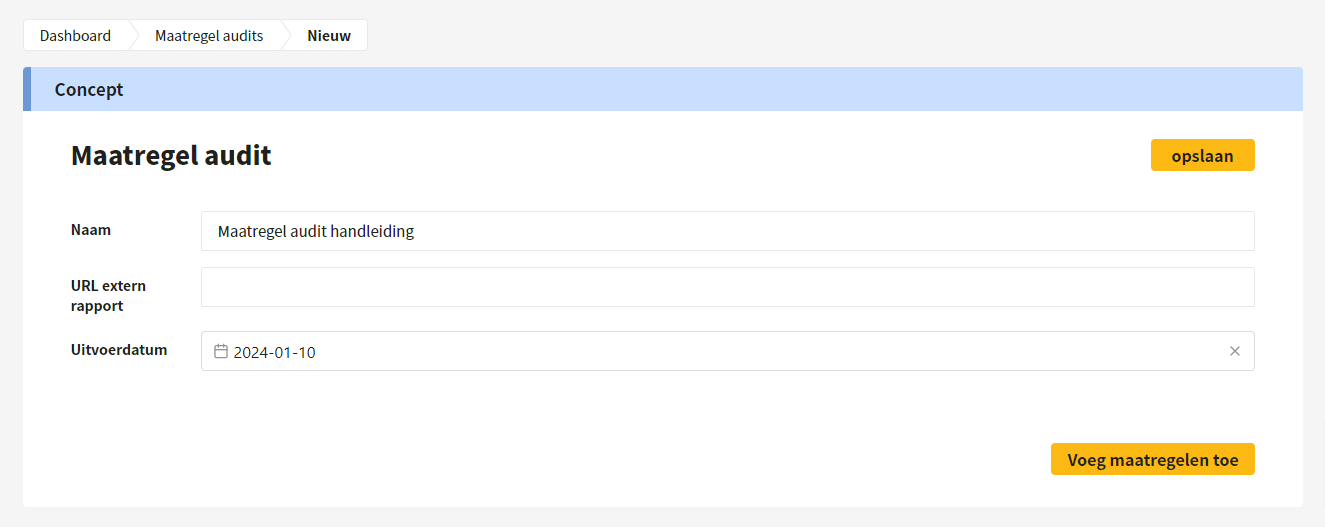Clear the date with the X icon

coord(1235,351)
